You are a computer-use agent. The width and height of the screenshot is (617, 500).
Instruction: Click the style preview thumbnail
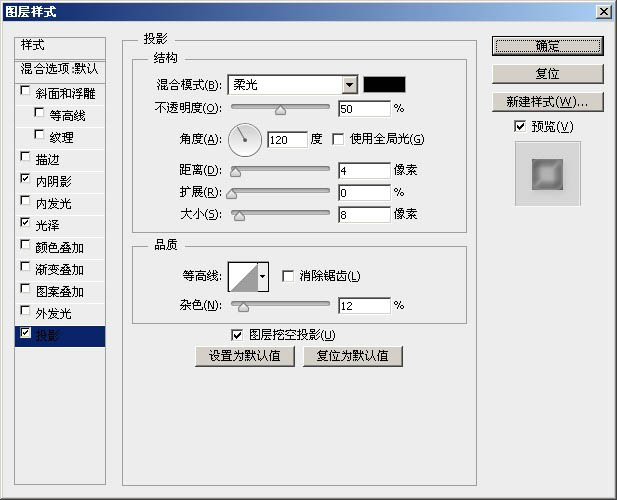pyautogui.click(x=547, y=173)
